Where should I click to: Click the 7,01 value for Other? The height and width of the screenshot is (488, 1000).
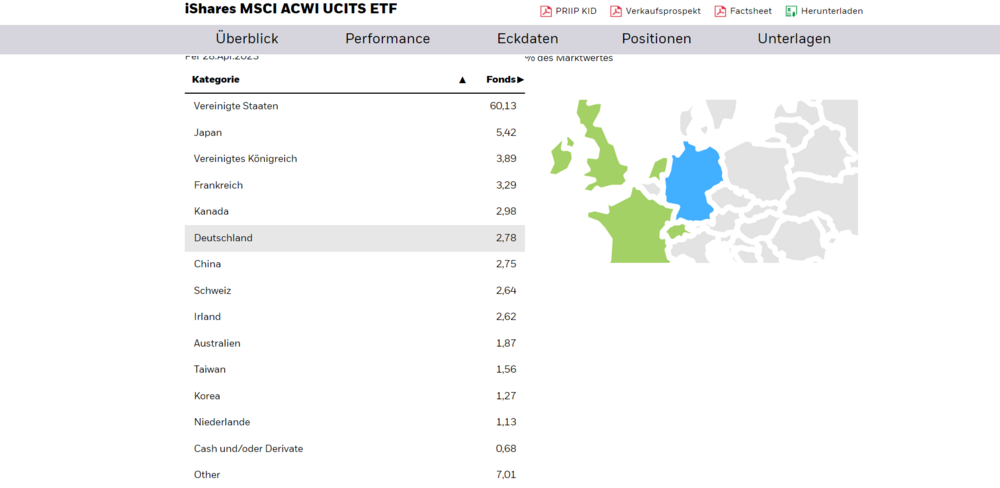click(506, 475)
